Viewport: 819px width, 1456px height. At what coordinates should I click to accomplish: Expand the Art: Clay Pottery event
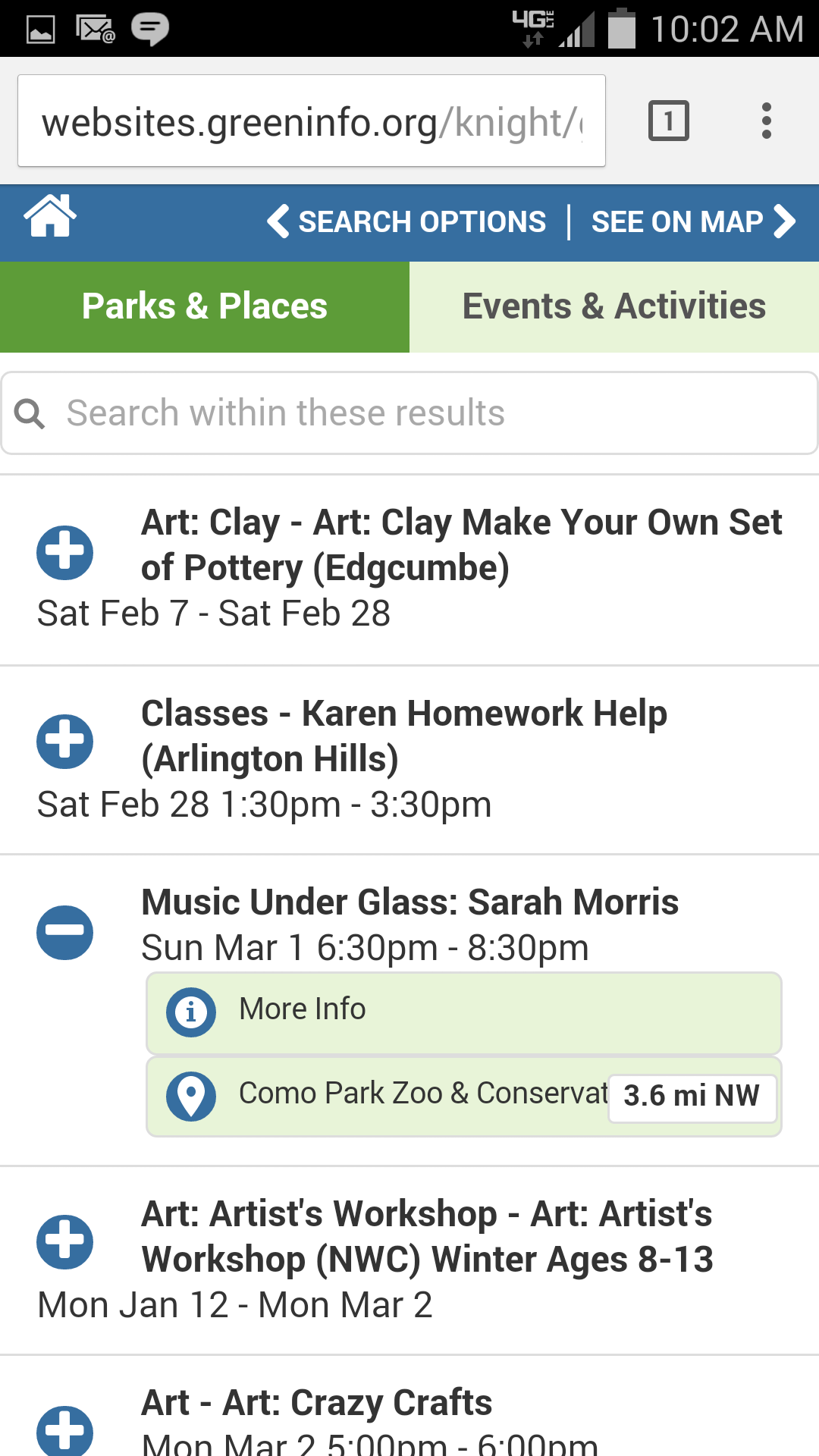pos(65,553)
